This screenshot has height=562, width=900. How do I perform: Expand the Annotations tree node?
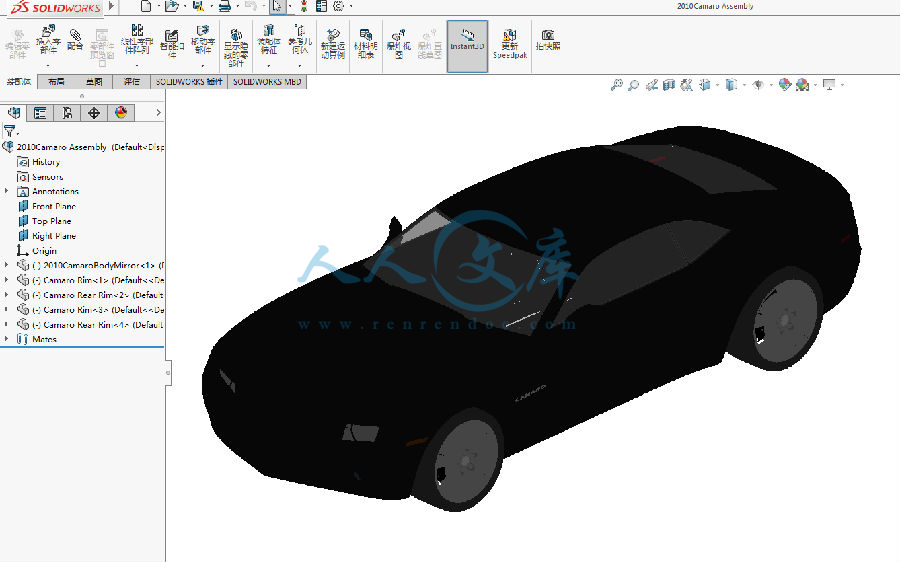(x=6, y=191)
